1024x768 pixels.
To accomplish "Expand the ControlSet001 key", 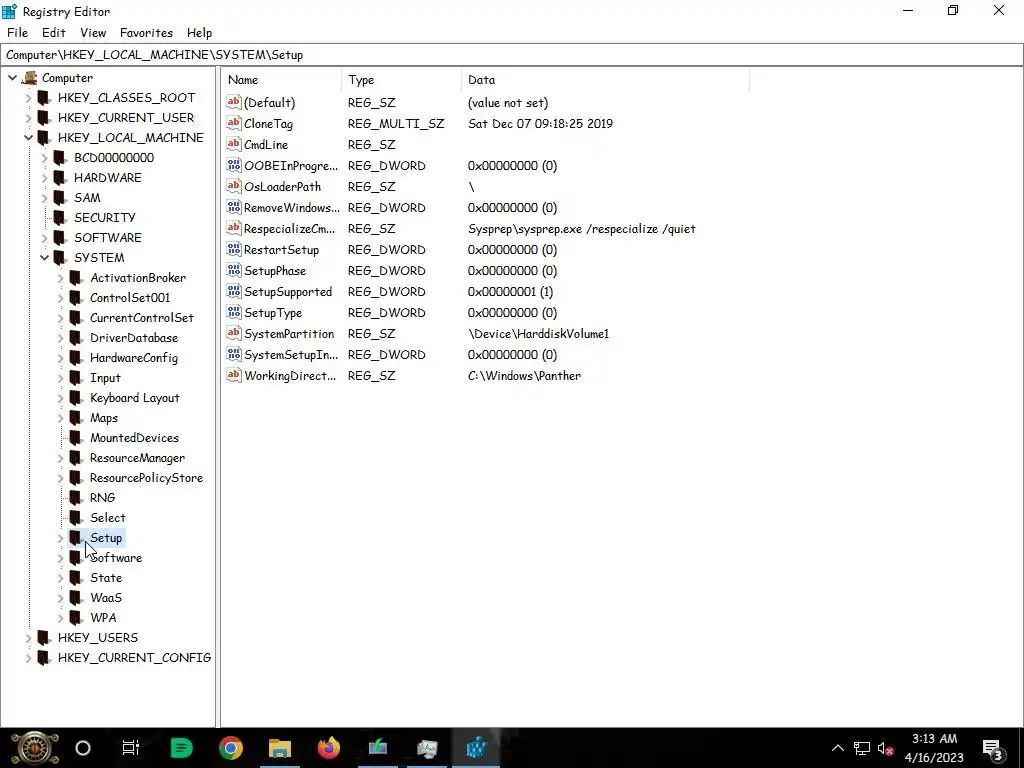I will 61,298.
